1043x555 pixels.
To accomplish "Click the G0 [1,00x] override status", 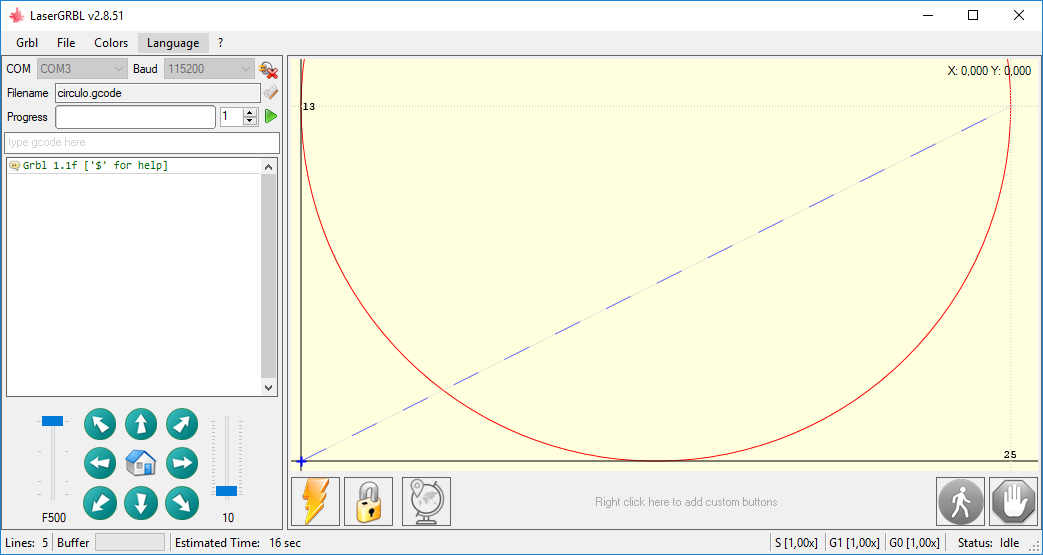I will 915,543.
